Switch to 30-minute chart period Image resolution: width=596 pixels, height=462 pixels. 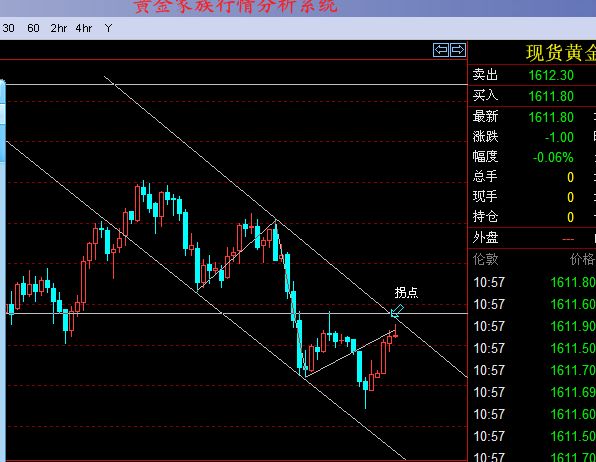(8, 28)
